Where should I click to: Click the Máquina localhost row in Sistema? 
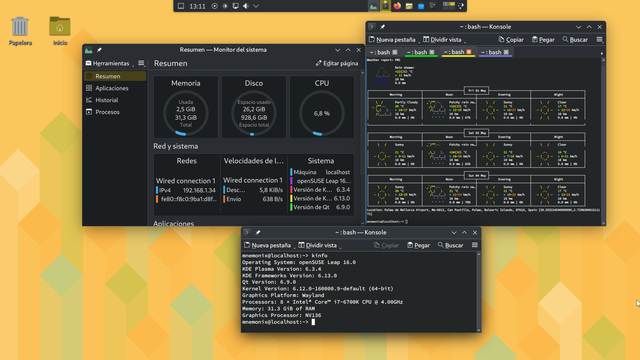(321, 172)
